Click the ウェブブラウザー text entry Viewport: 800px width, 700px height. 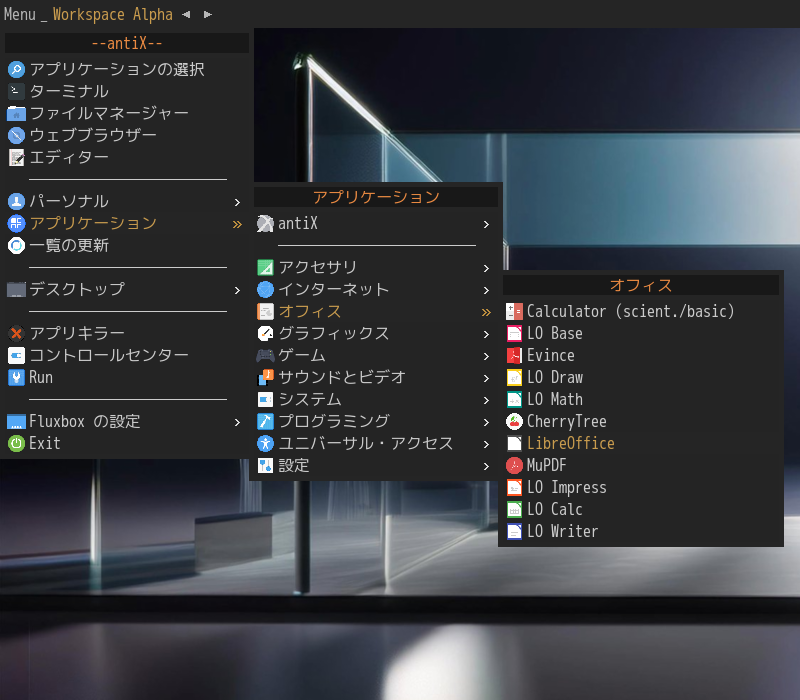(x=93, y=135)
